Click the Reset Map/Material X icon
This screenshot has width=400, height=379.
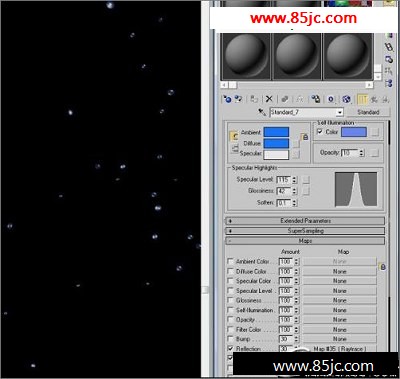(269, 99)
